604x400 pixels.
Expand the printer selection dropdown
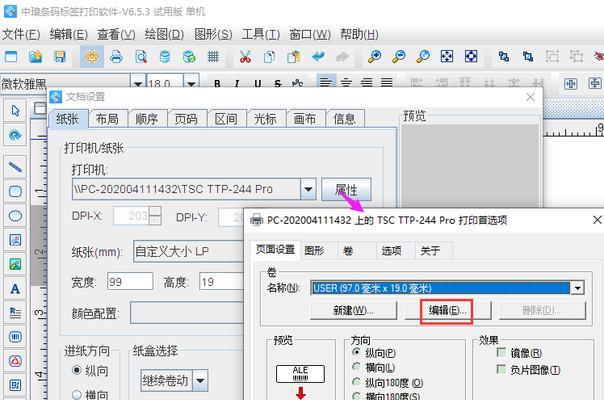pyautogui.click(x=308, y=189)
